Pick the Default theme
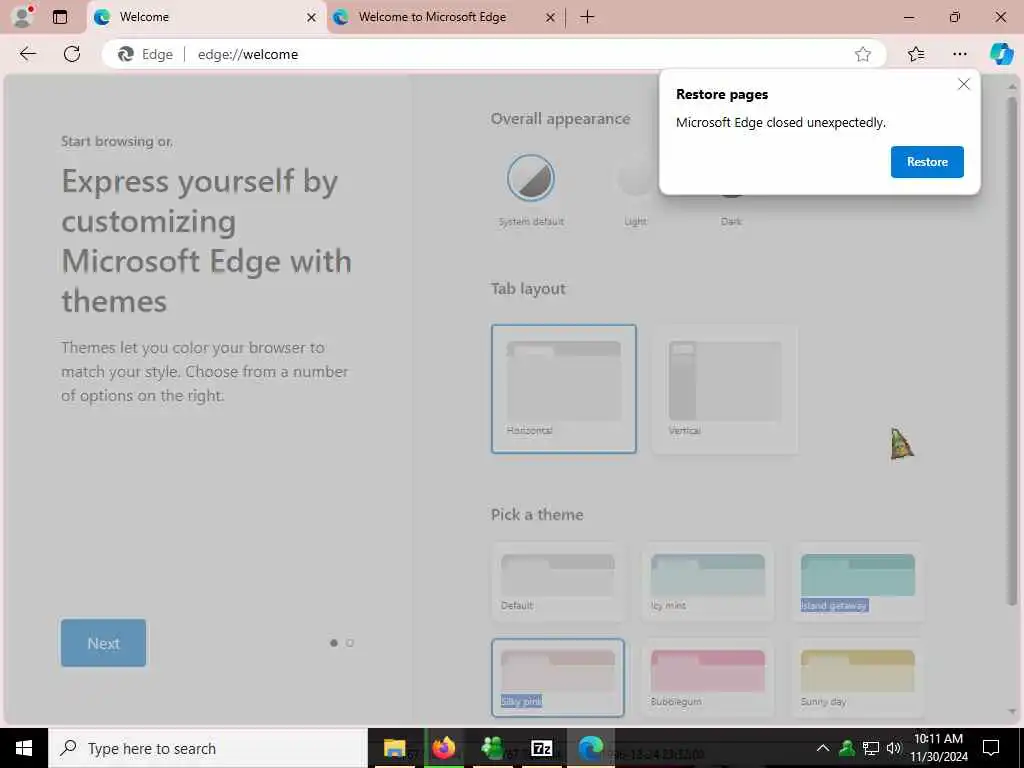Viewport: 1024px width, 768px height. 558,581
